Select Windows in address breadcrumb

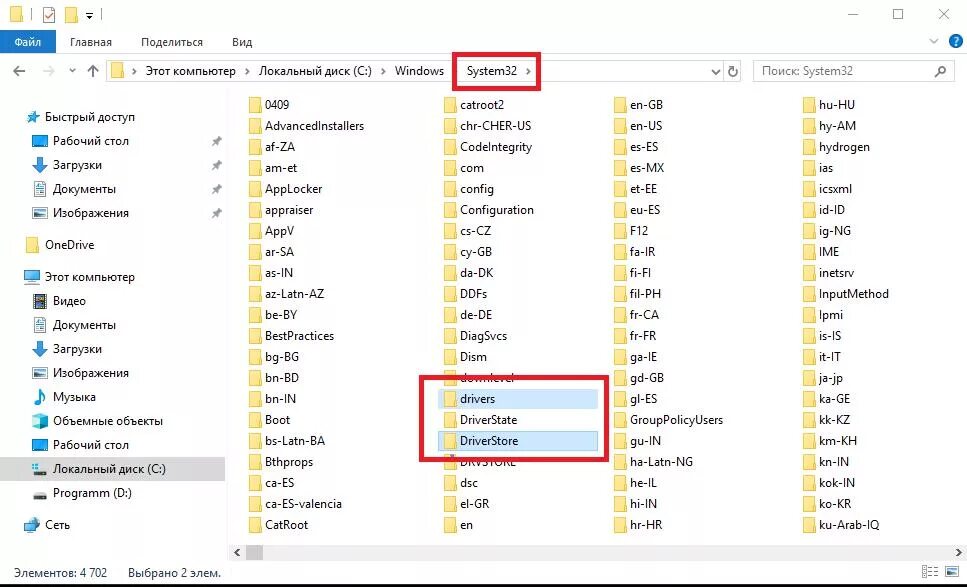[419, 71]
